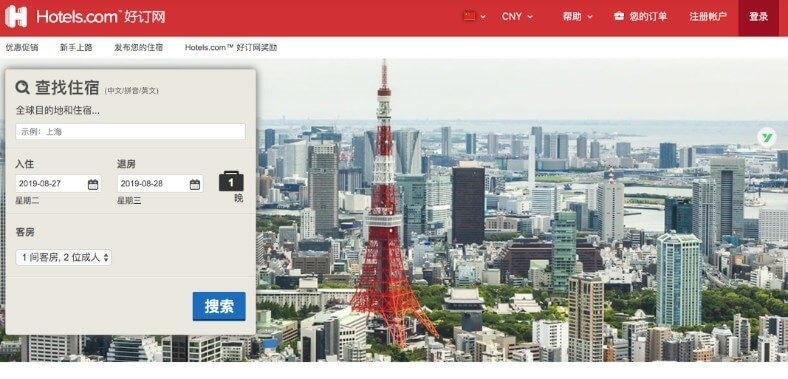Open the check-in date calendar icon

coord(93,184)
